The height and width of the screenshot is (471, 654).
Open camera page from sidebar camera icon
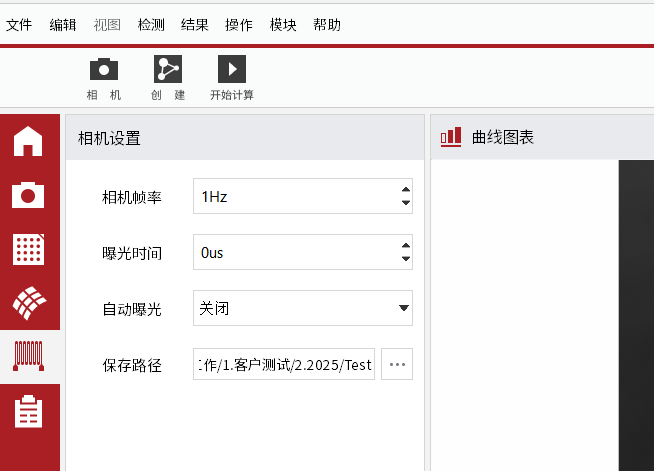coord(28,194)
